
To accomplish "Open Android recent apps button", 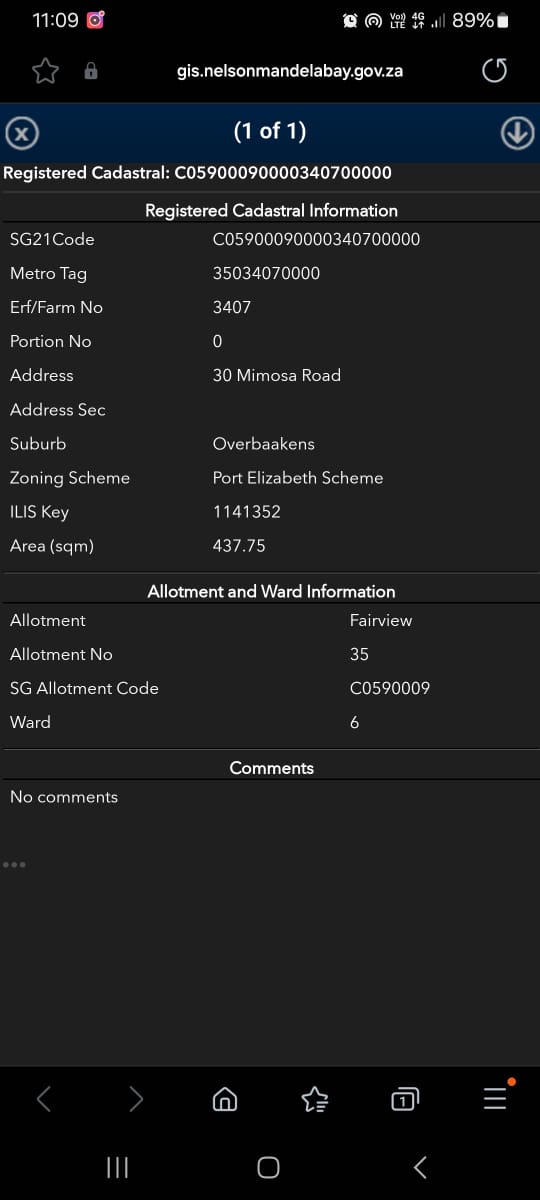I will coord(117,1167).
